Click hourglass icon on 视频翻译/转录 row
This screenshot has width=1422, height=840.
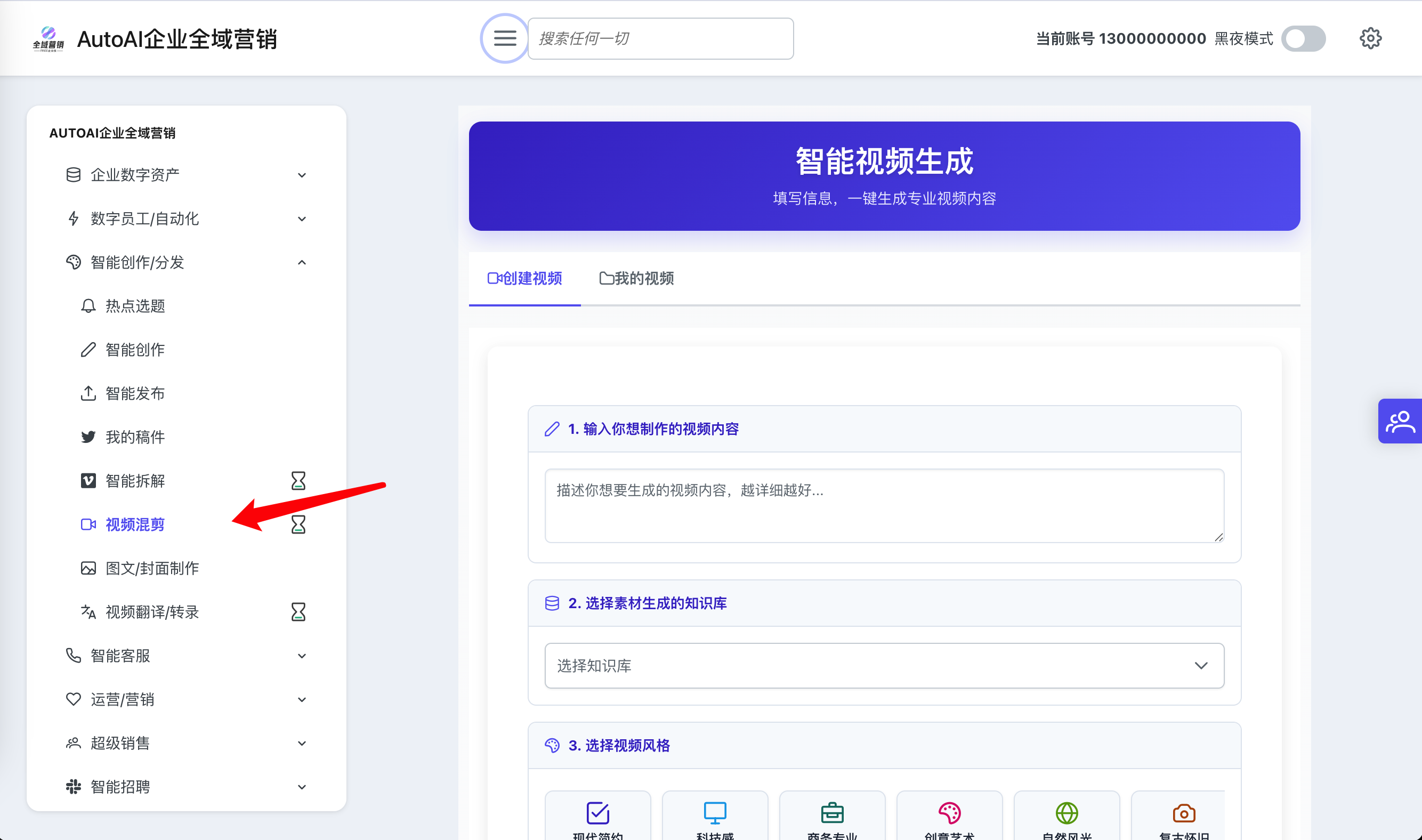tap(298, 612)
